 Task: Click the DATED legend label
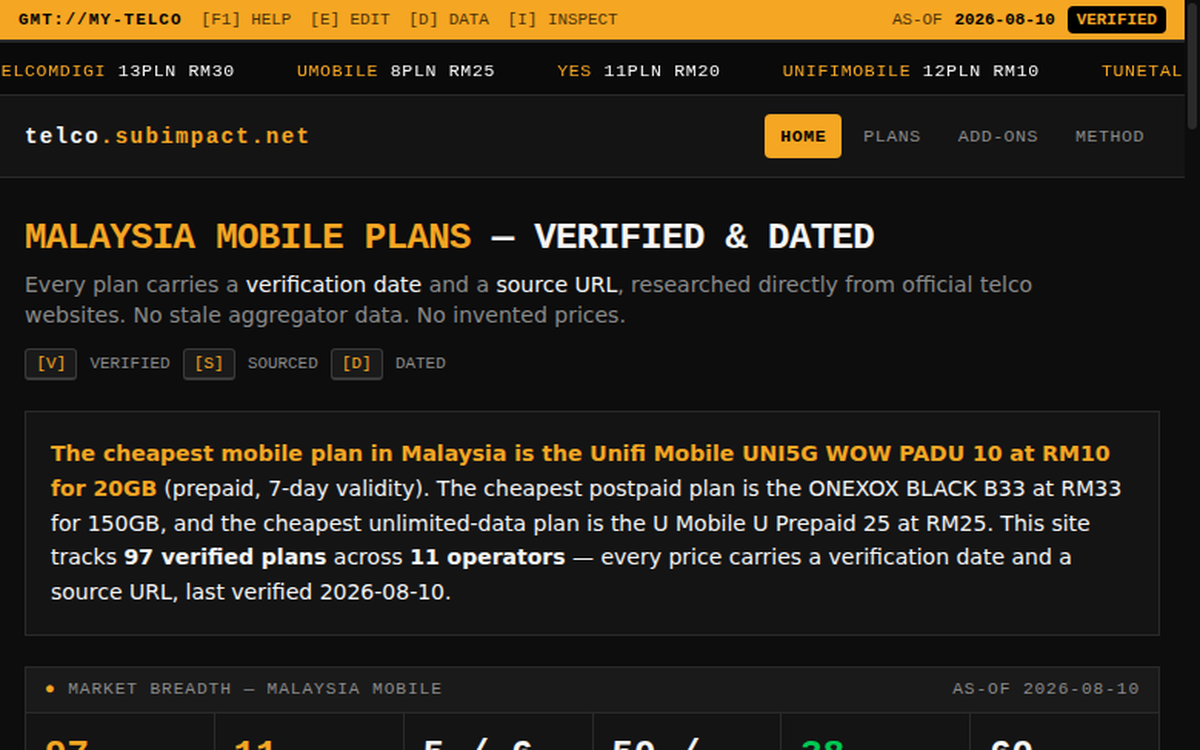pyautogui.click(x=420, y=363)
